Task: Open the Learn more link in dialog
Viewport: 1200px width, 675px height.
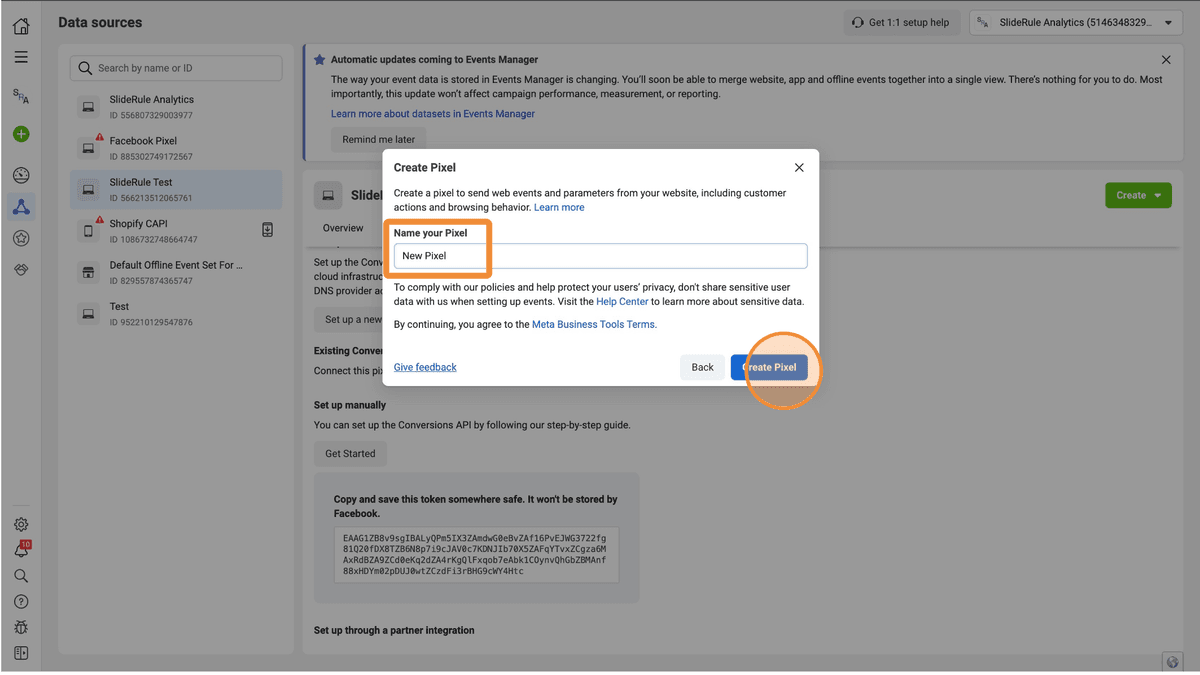Action: [559, 207]
